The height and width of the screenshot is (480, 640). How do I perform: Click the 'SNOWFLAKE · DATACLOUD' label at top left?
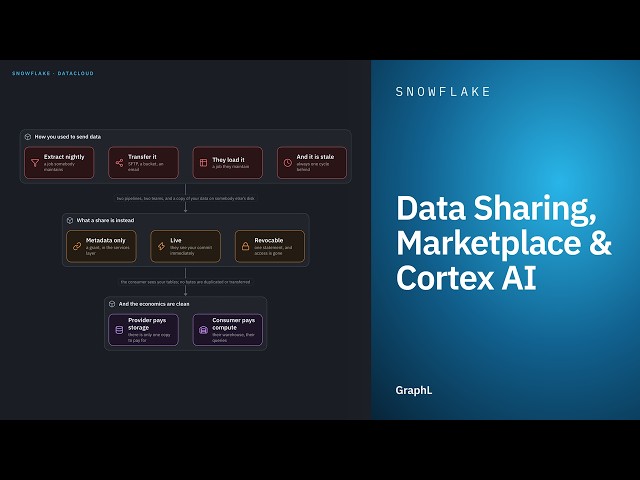coord(53,73)
